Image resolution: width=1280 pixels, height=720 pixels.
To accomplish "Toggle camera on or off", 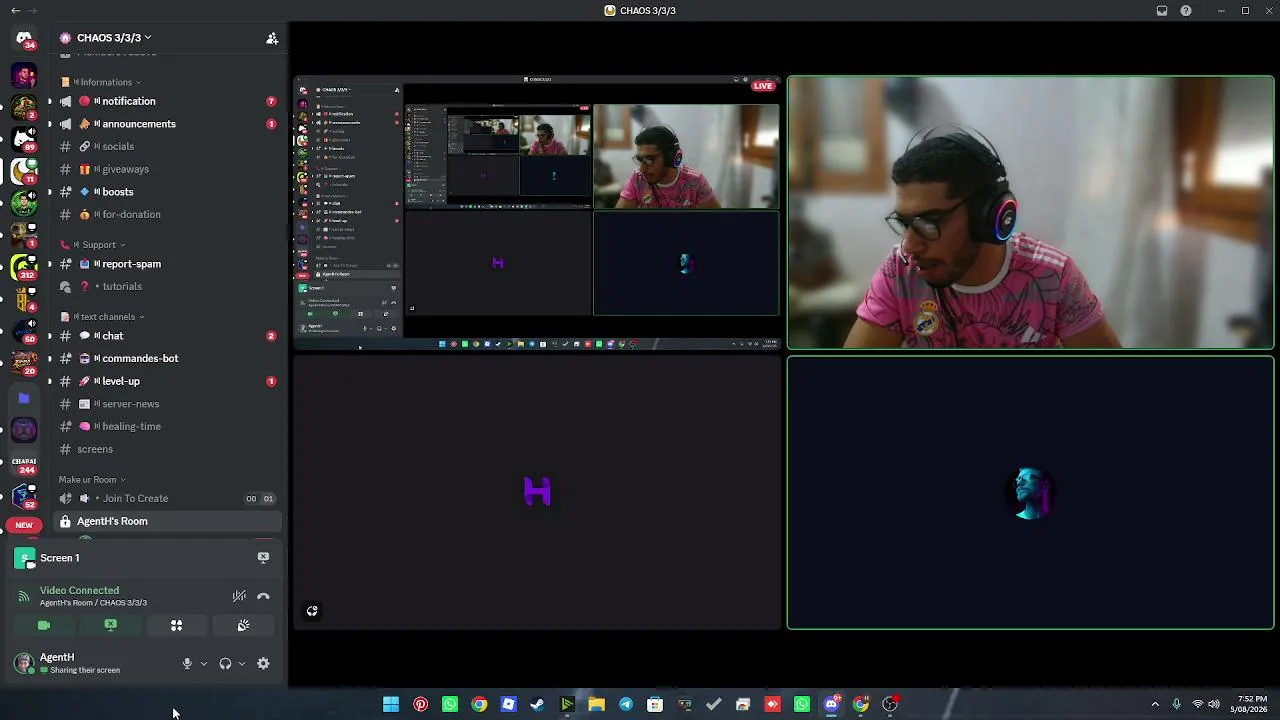I will (44, 625).
